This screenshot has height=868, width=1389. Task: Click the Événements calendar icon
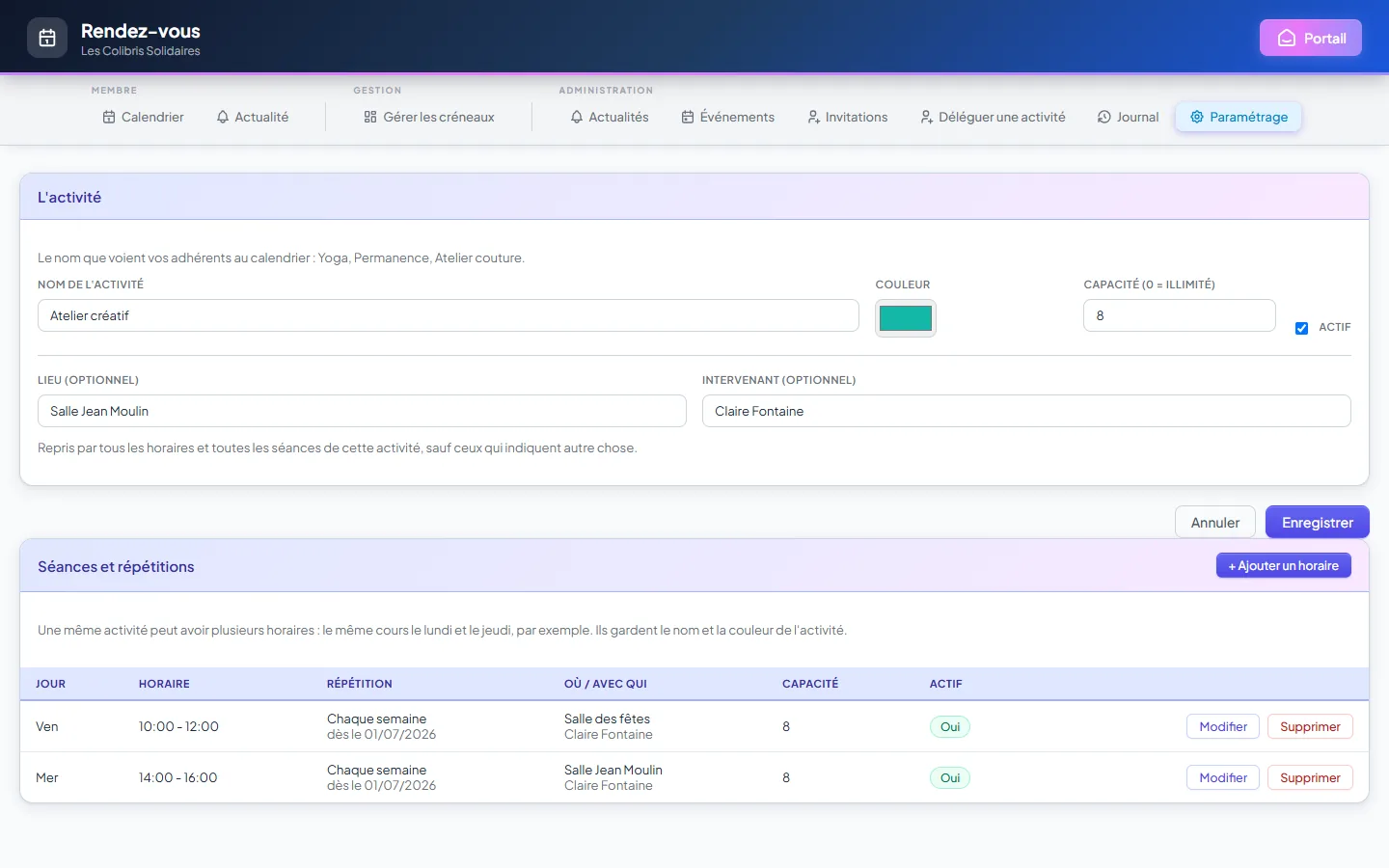pyautogui.click(x=688, y=117)
